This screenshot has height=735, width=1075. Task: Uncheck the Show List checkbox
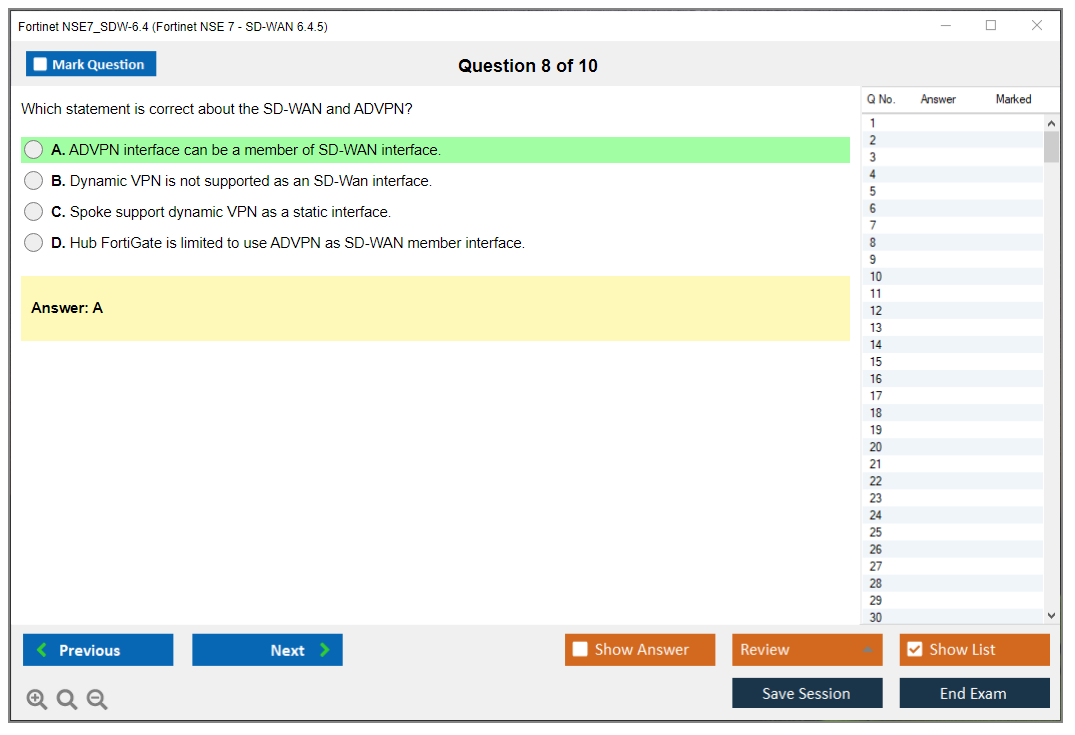coord(914,650)
